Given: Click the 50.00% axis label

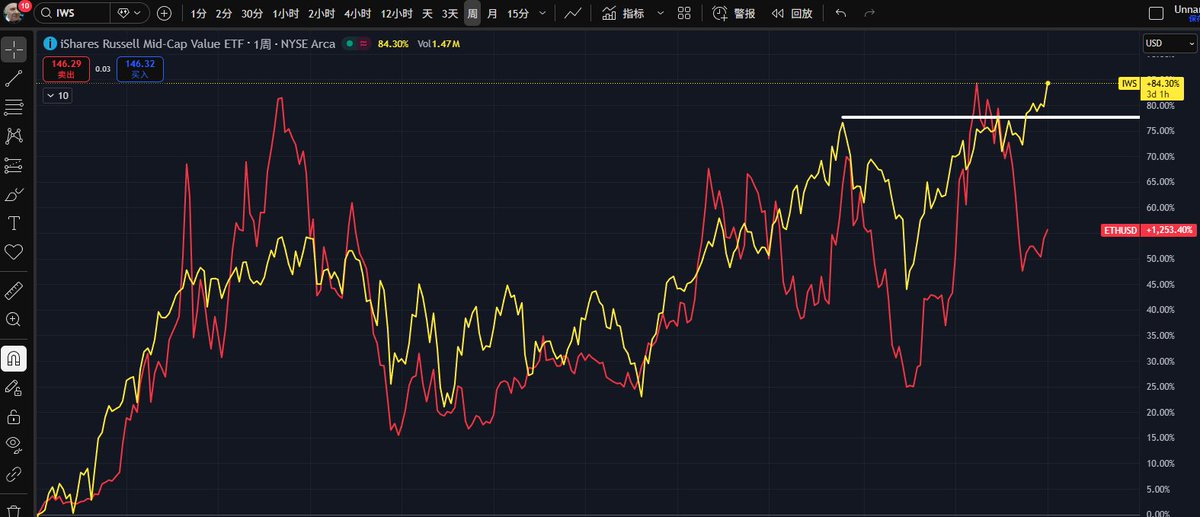Looking at the screenshot, I should (1161, 258).
